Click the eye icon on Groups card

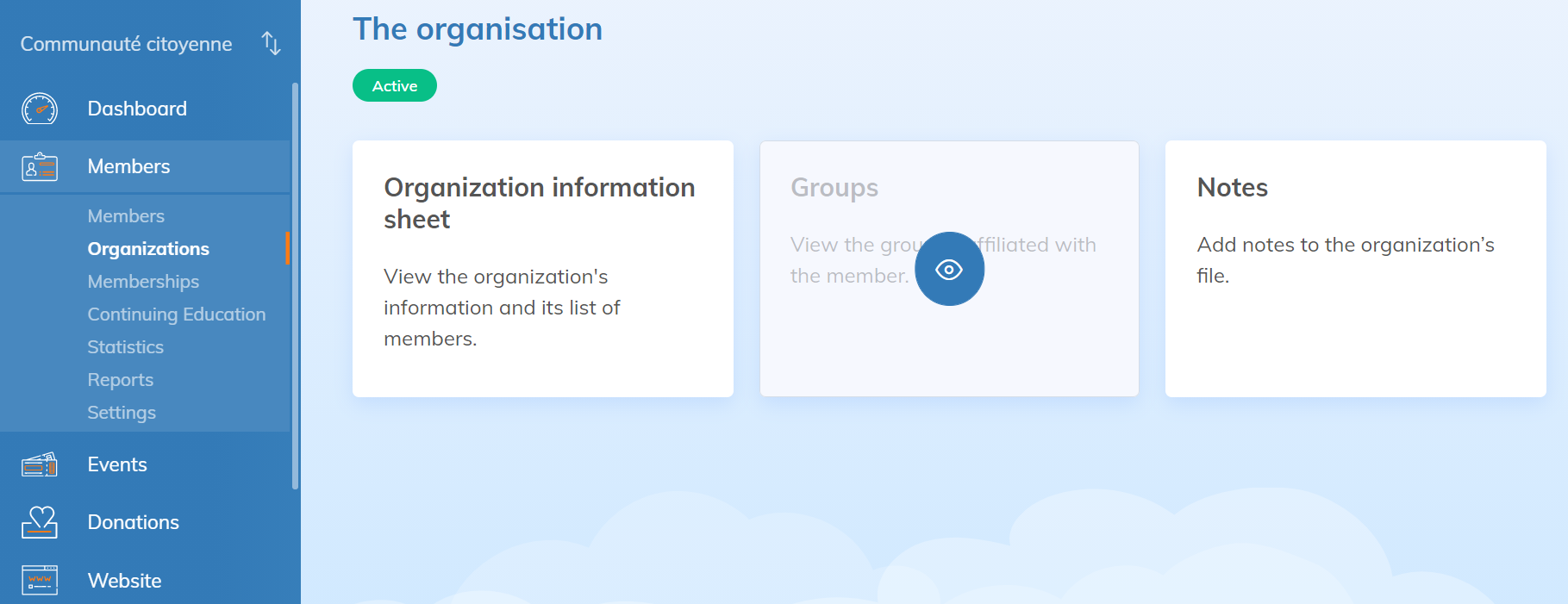point(949,270)
